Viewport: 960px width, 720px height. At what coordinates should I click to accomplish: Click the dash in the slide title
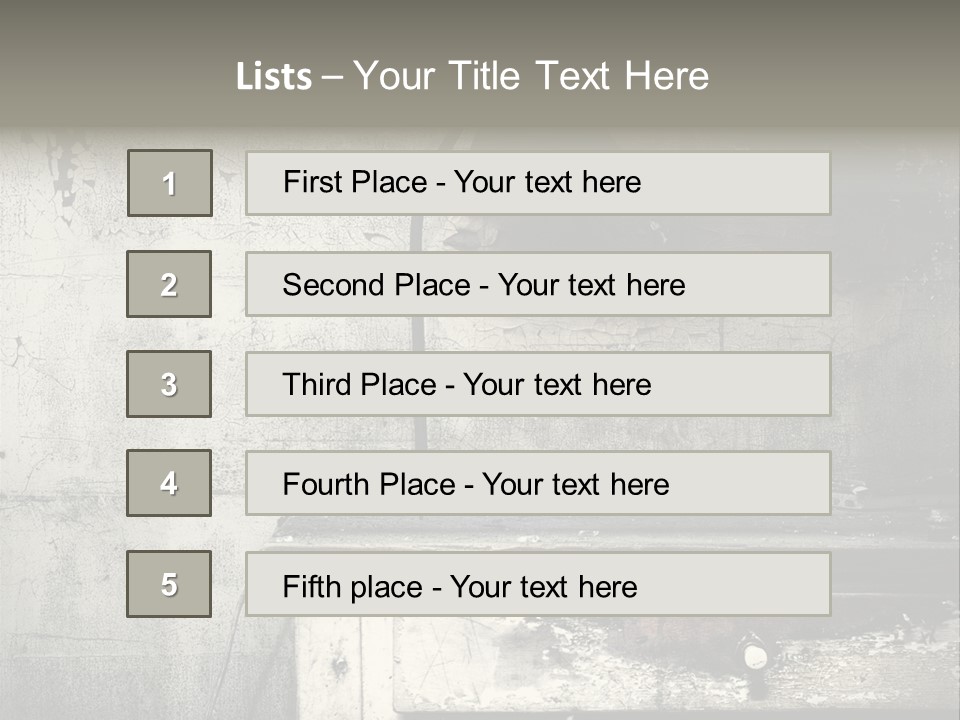click(x=332, y=77)
